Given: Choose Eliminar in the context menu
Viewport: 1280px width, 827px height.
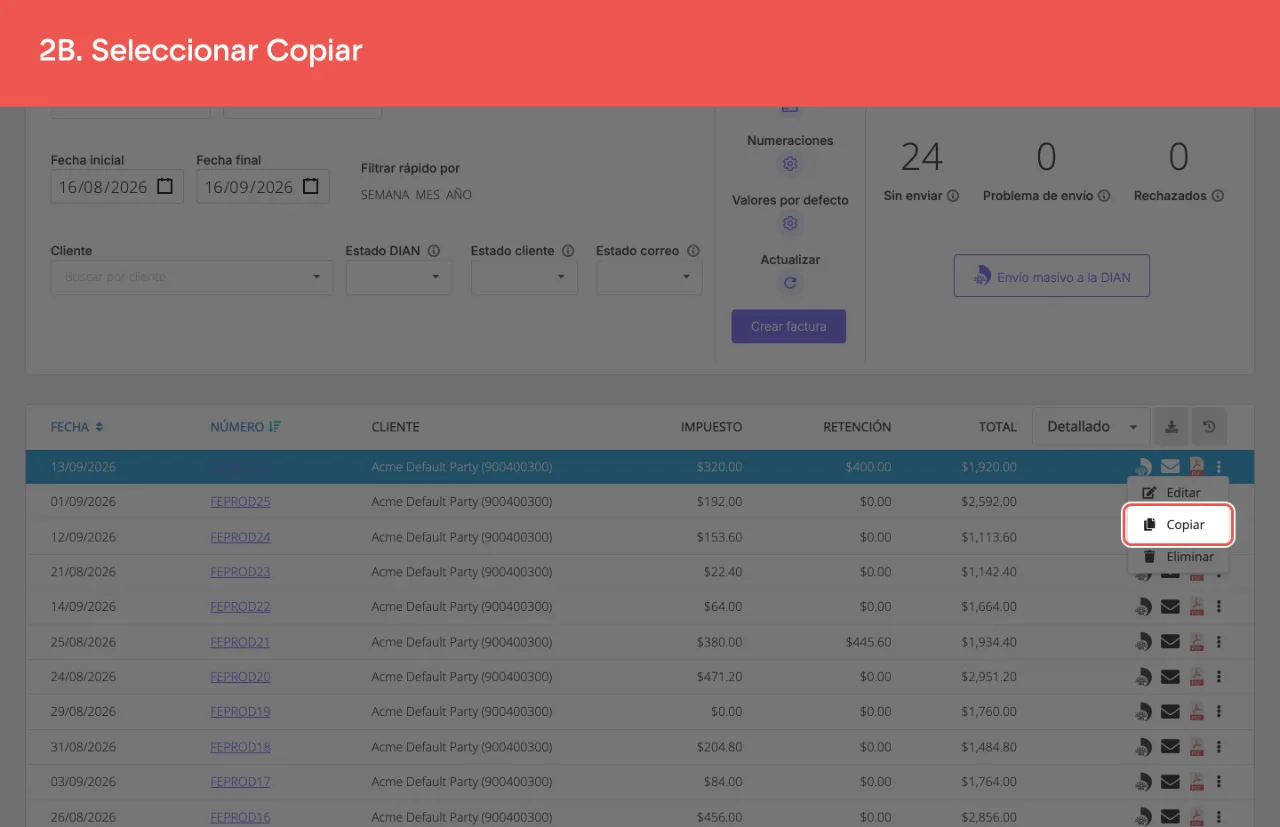Looking at the screenshot, I should point(1178,557).
